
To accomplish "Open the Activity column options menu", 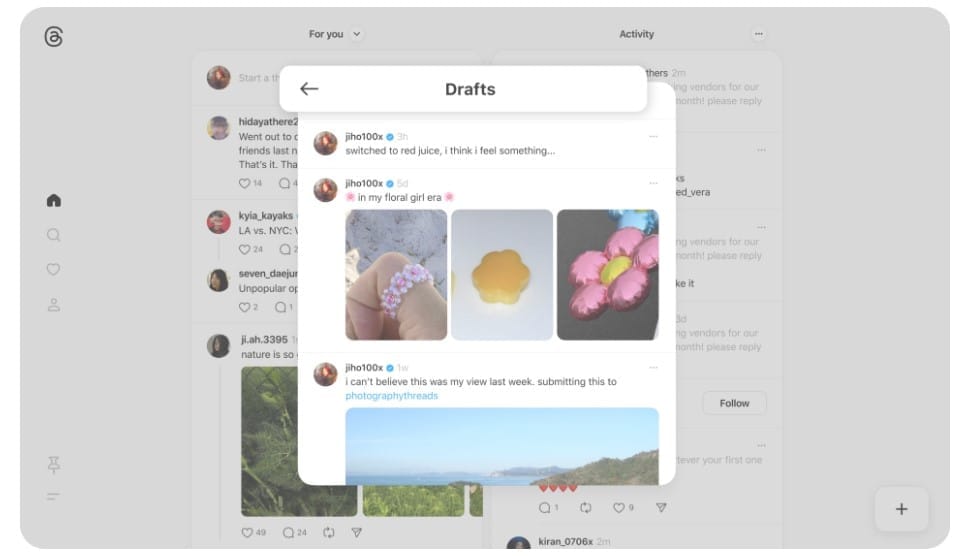I will coord(758,34).
